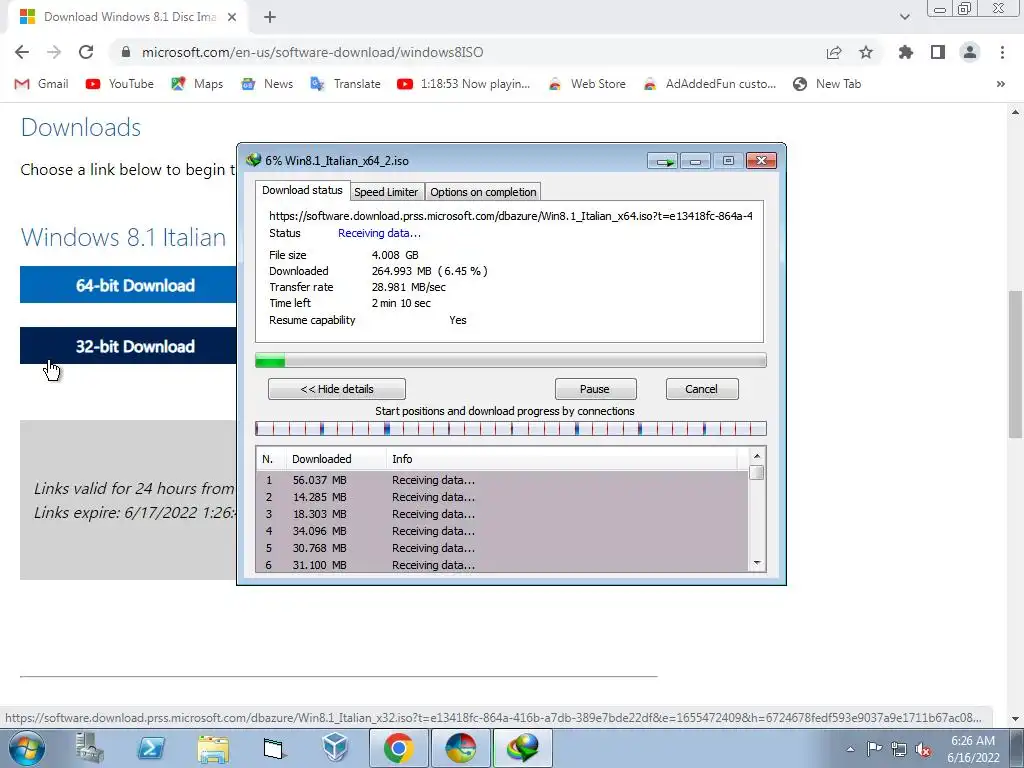Screen dimensions: 1024x768
Task: Minimize the IDM download dialog
Action: (x=696, y=161)
